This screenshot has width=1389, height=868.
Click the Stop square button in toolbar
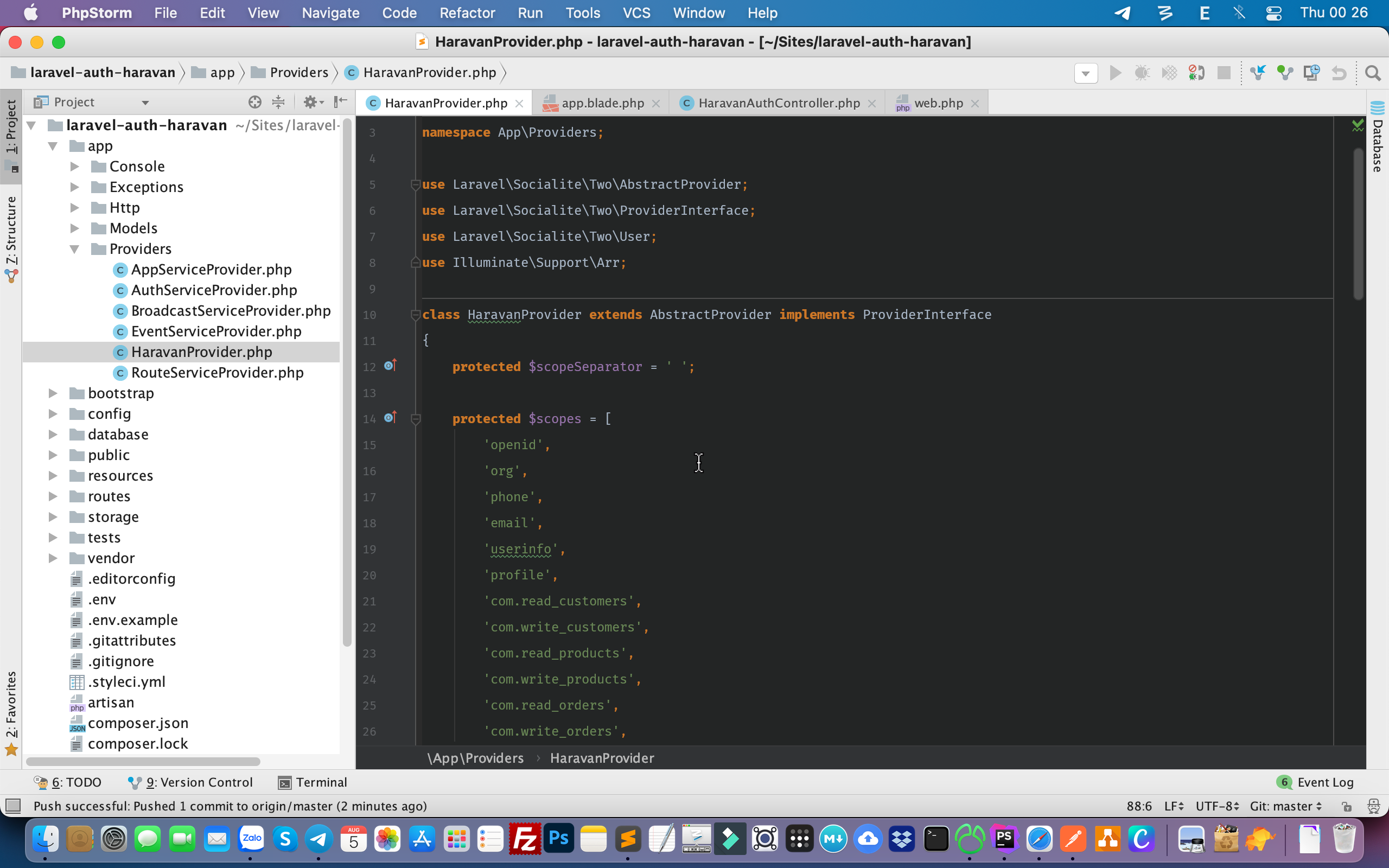coord(1224,73)
